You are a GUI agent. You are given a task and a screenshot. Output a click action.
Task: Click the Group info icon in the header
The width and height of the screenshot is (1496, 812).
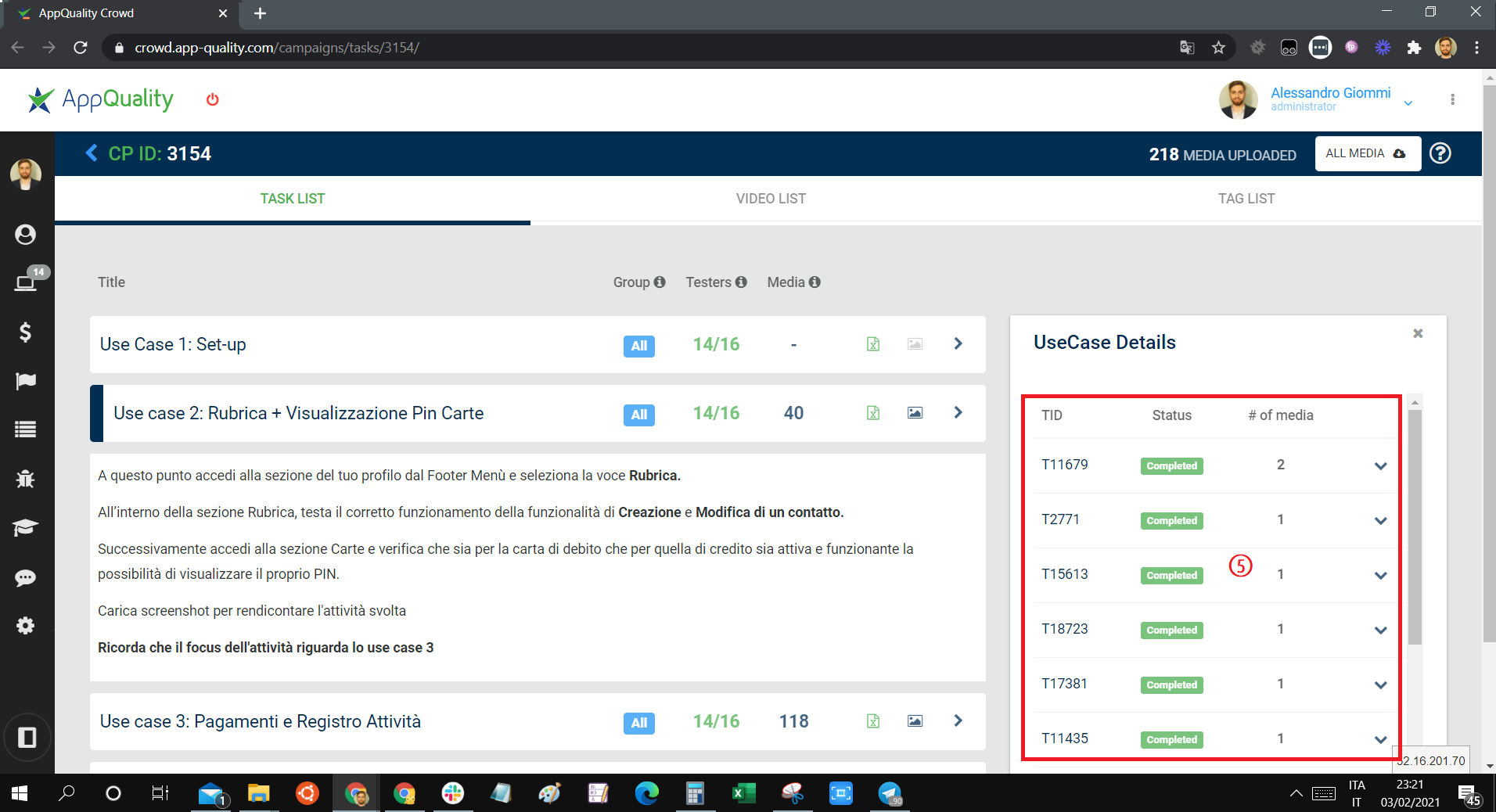pyautogui.click(x=660, y=282)
